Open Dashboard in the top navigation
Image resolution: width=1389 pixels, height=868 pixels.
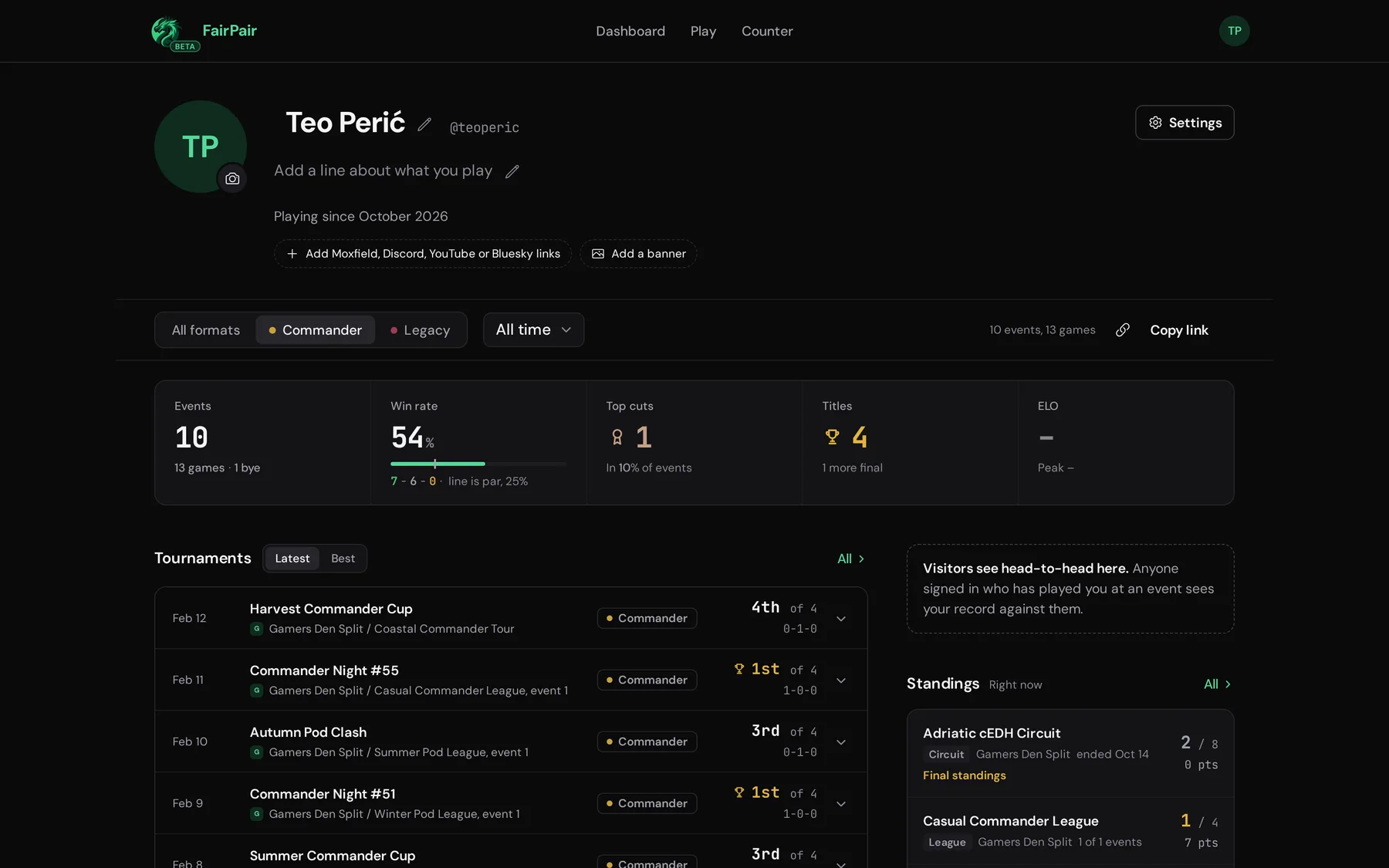pyautogui.click(x=630, y=31)
